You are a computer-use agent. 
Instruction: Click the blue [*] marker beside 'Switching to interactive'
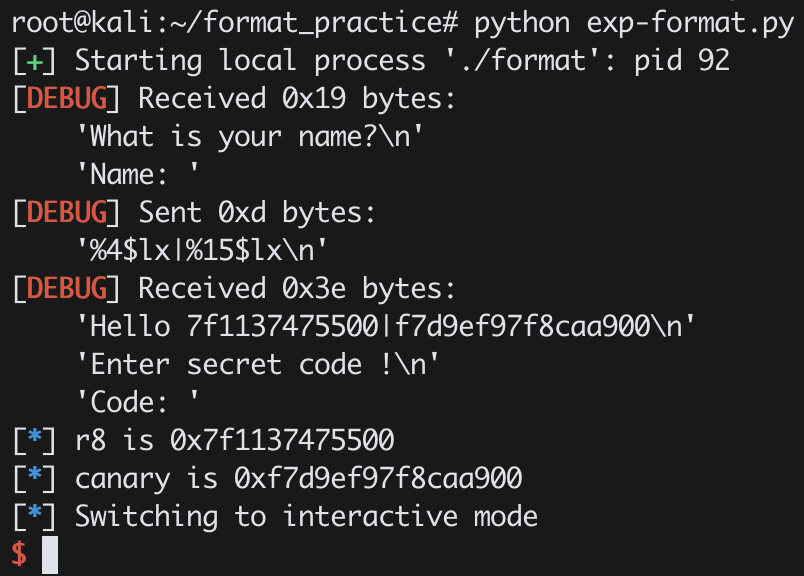coord(34,517)
